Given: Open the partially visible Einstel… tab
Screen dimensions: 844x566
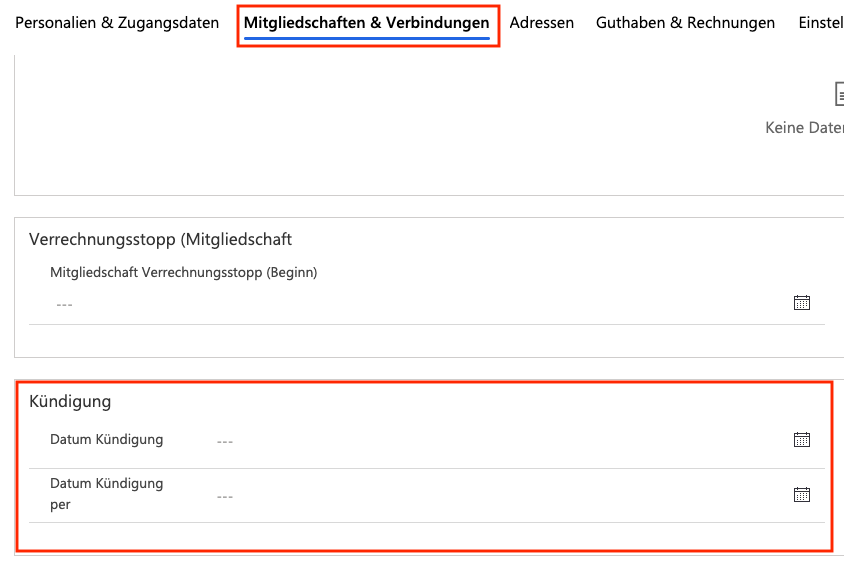Looking at the screenshot, I should click(x=820, y=22).
